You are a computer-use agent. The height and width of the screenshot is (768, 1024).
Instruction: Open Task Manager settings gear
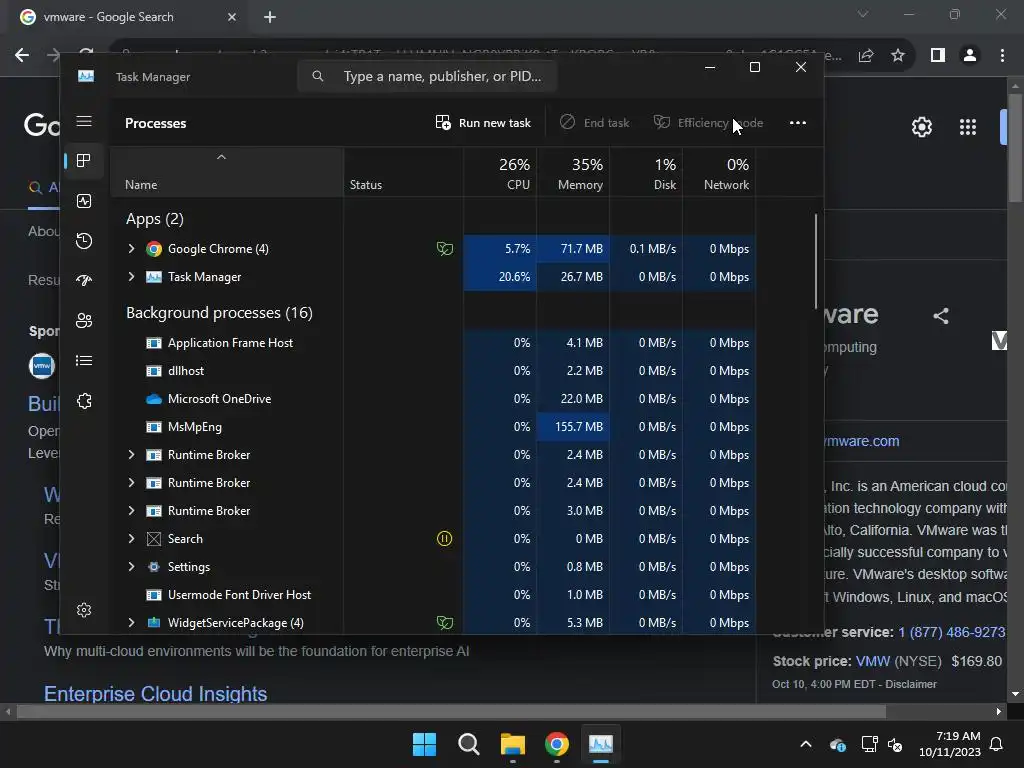click(84, 610)
